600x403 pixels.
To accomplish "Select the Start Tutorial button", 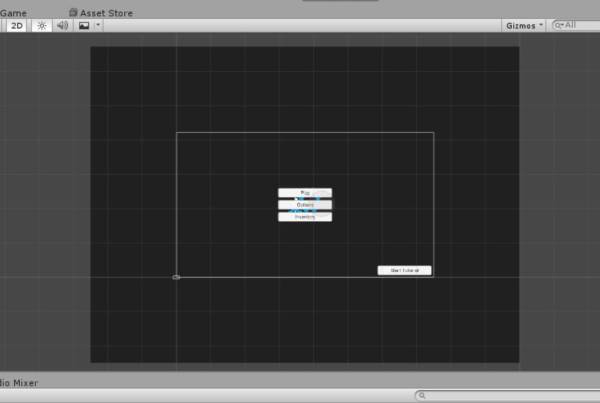I will [404, 270].
